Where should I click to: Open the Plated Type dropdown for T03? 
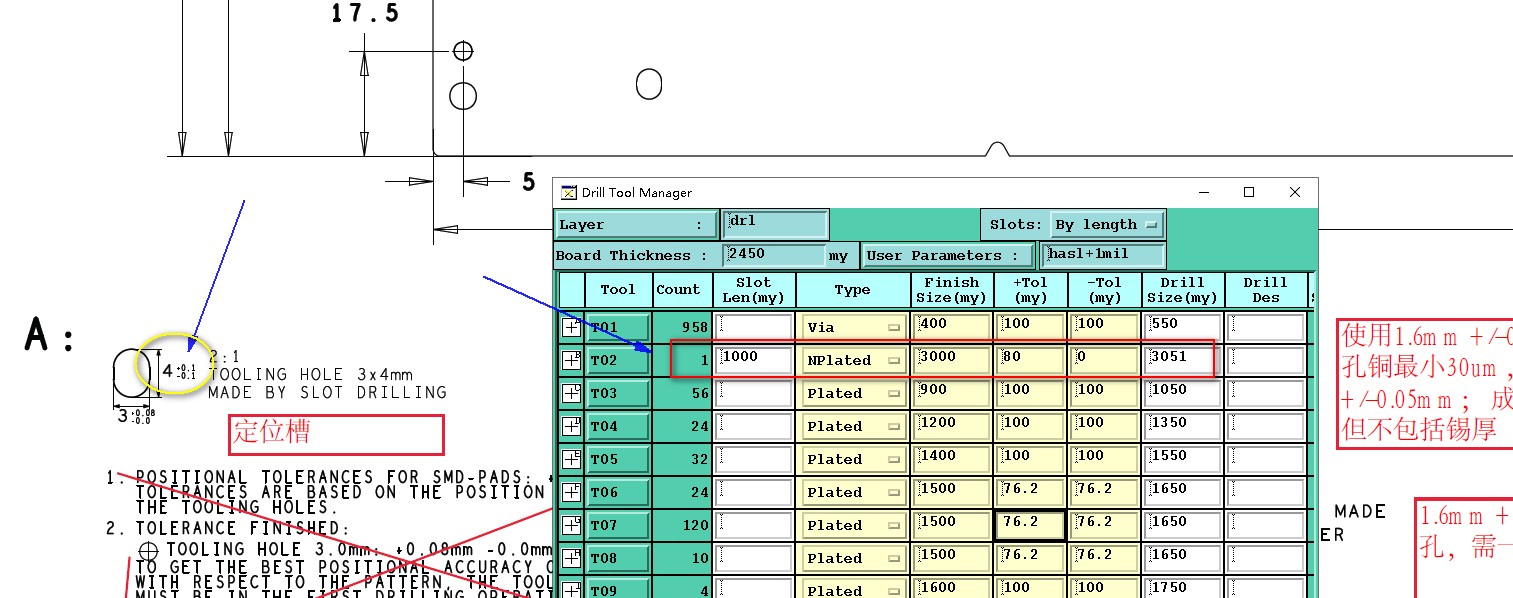[x=854, y=393]
